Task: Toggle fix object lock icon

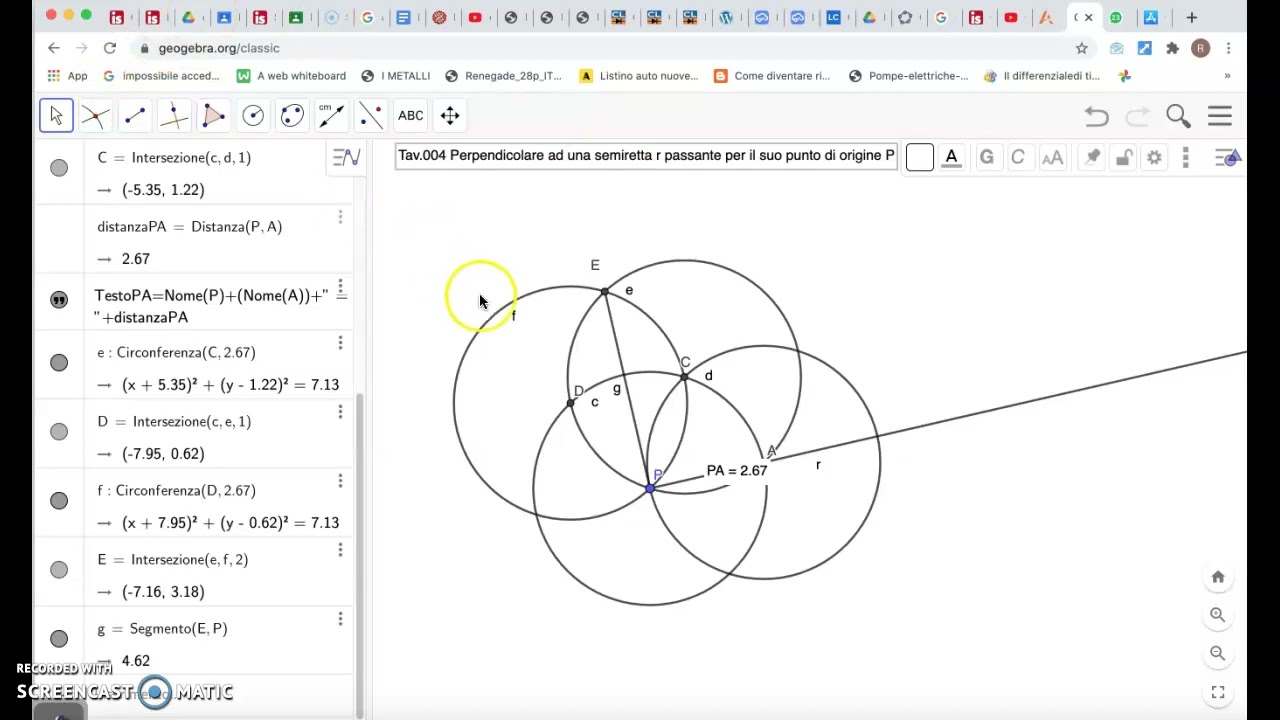Action: tap(1124, 157)
